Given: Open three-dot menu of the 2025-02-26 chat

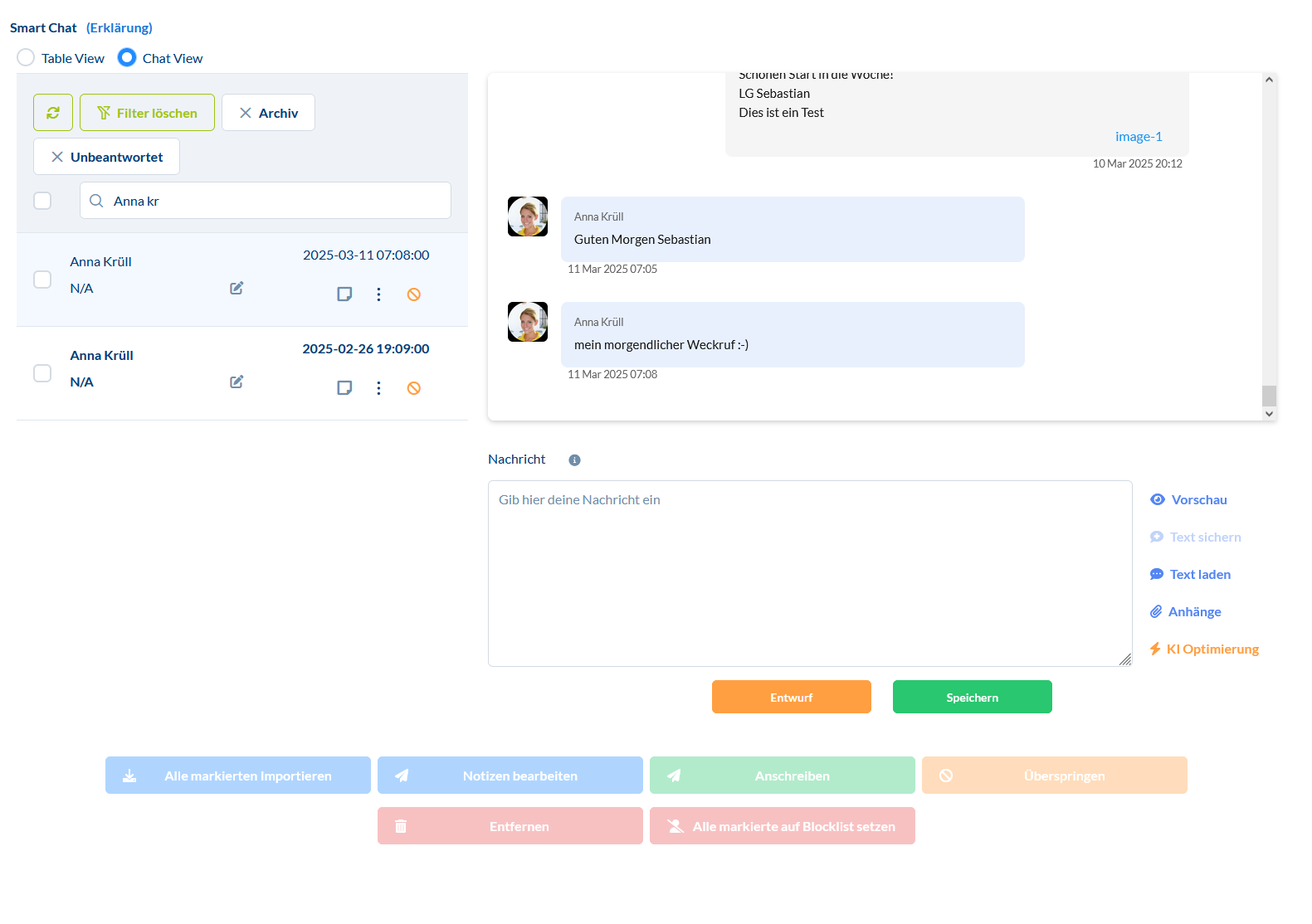Looking at the screenshot, I should coord(378,388).
